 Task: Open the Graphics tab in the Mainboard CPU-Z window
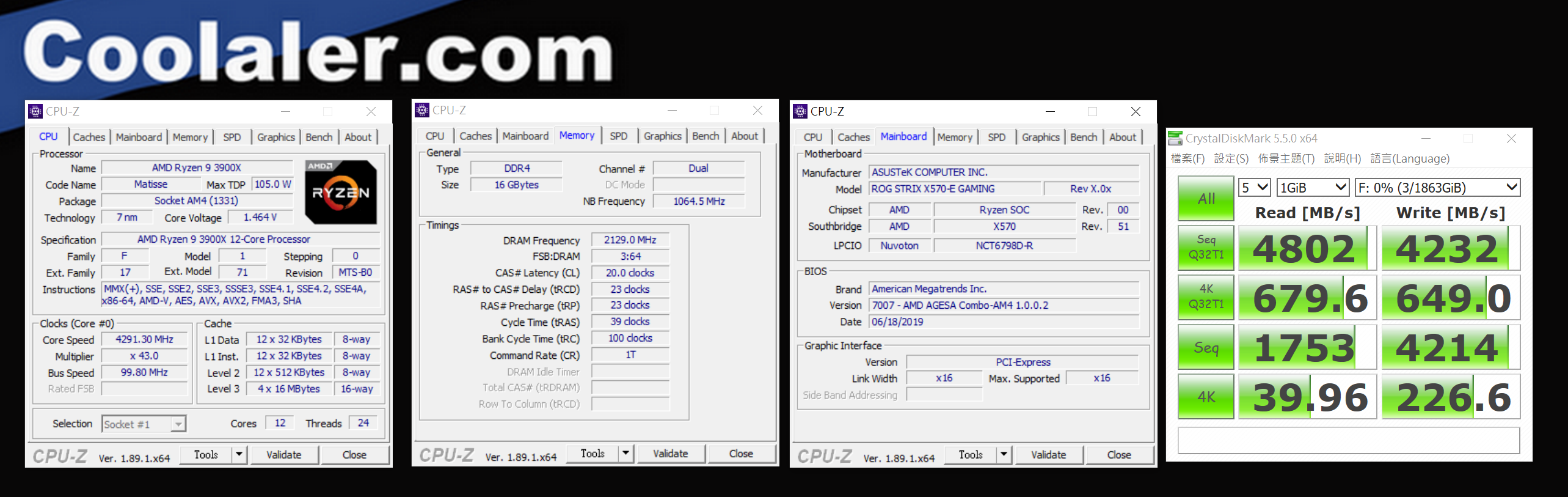[x=1040, y=137]
